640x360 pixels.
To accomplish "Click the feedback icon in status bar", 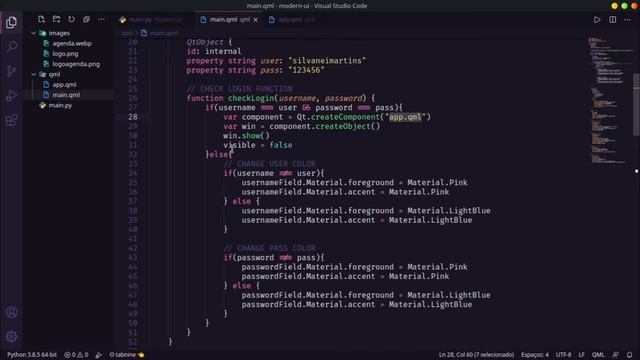I will tap(615, 355).
